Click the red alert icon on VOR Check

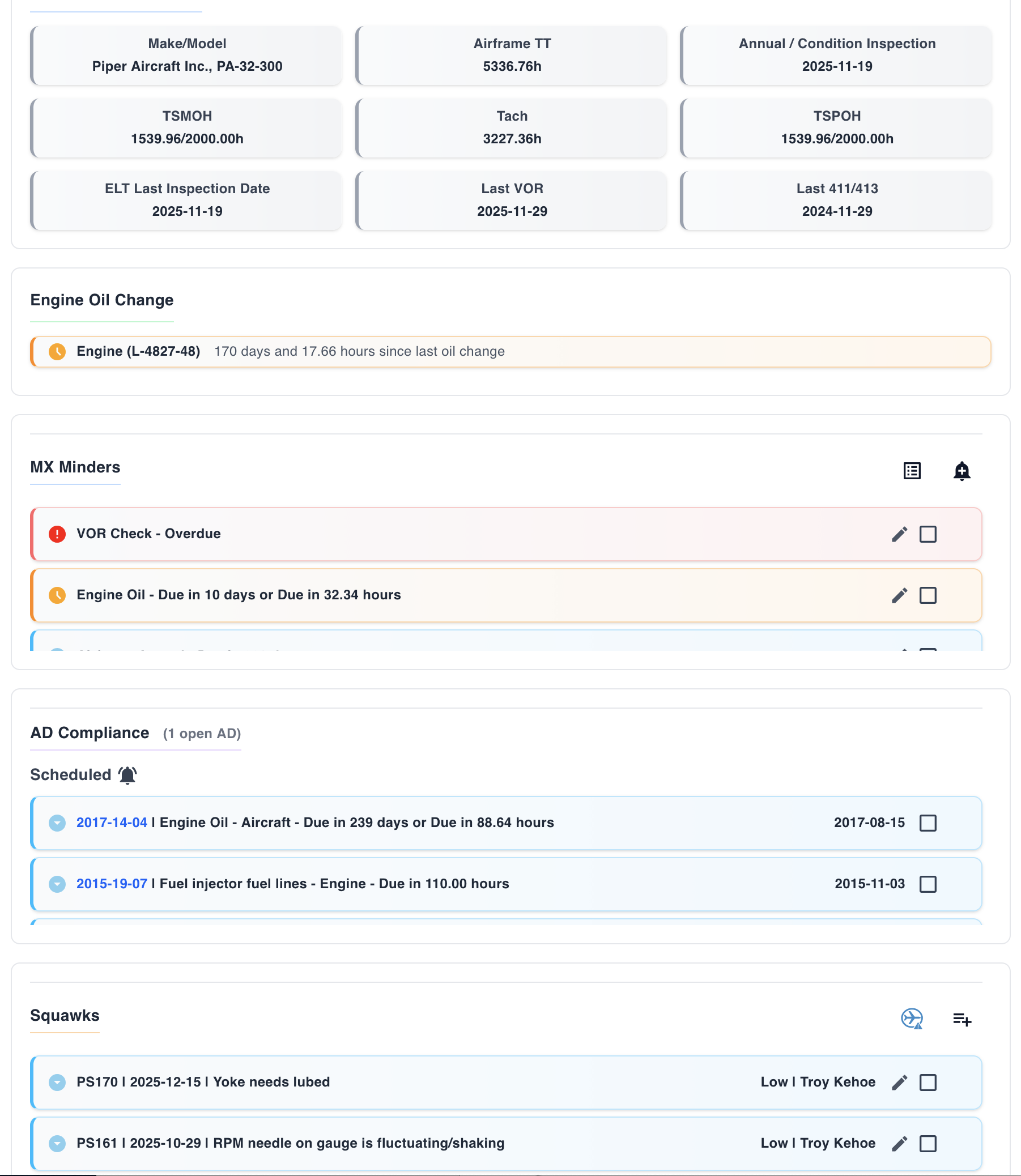tap(57, 534)
